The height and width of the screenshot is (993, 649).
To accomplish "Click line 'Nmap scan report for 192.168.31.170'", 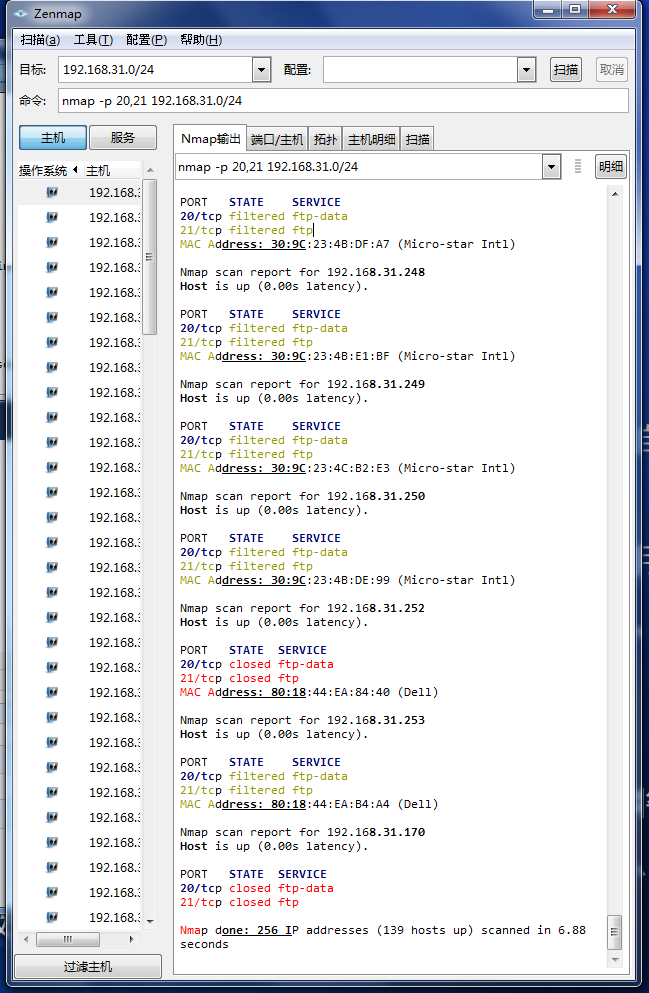I will click(x=303, y=833).
